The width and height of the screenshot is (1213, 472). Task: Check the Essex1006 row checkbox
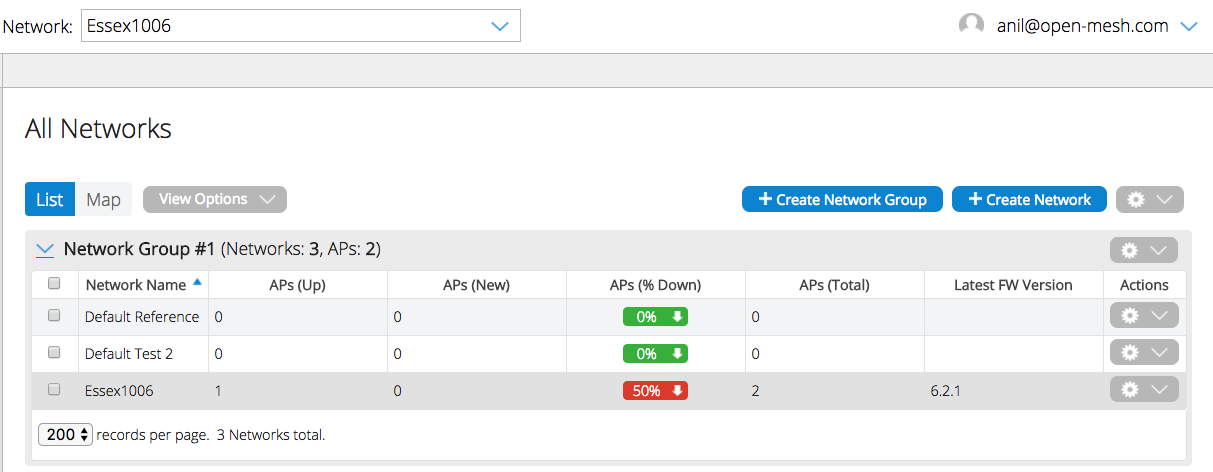[x=54, y=389]
